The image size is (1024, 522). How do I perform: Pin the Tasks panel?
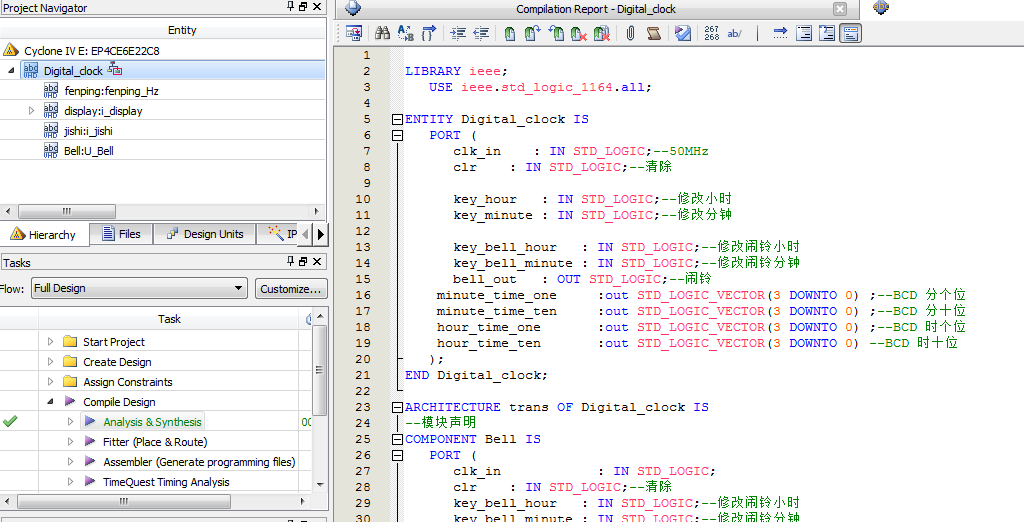click(x=291, y=261)
